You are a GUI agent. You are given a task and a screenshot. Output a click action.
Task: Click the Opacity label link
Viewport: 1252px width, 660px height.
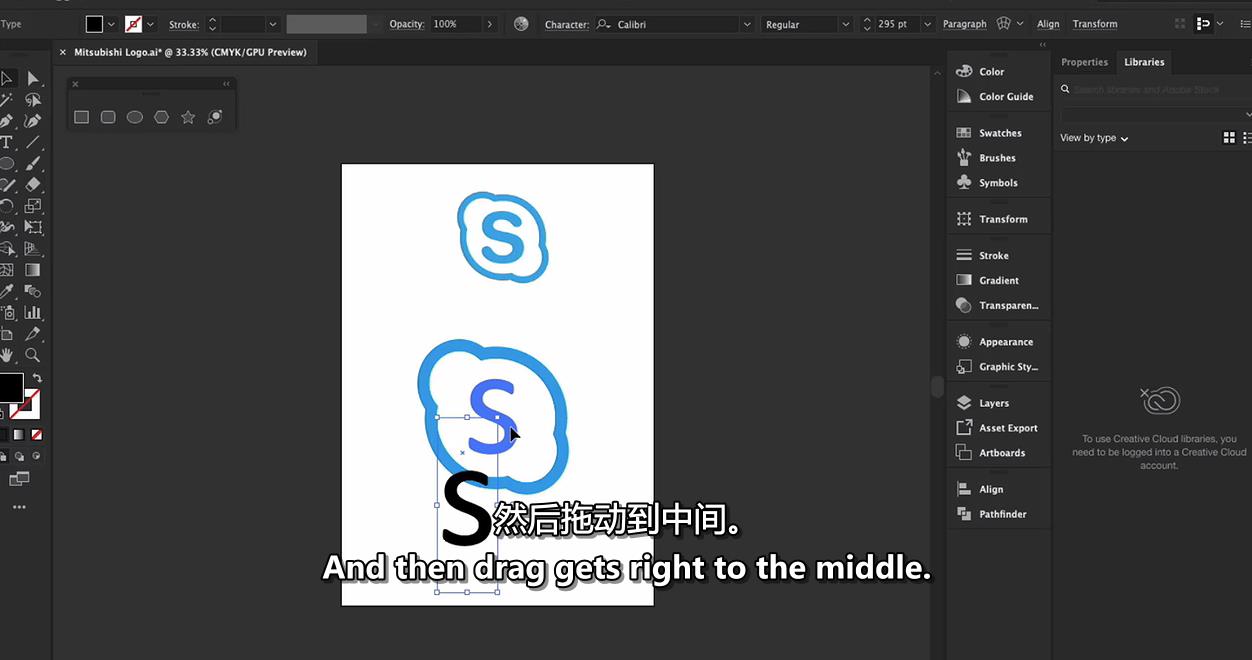(x=407, y=24)
